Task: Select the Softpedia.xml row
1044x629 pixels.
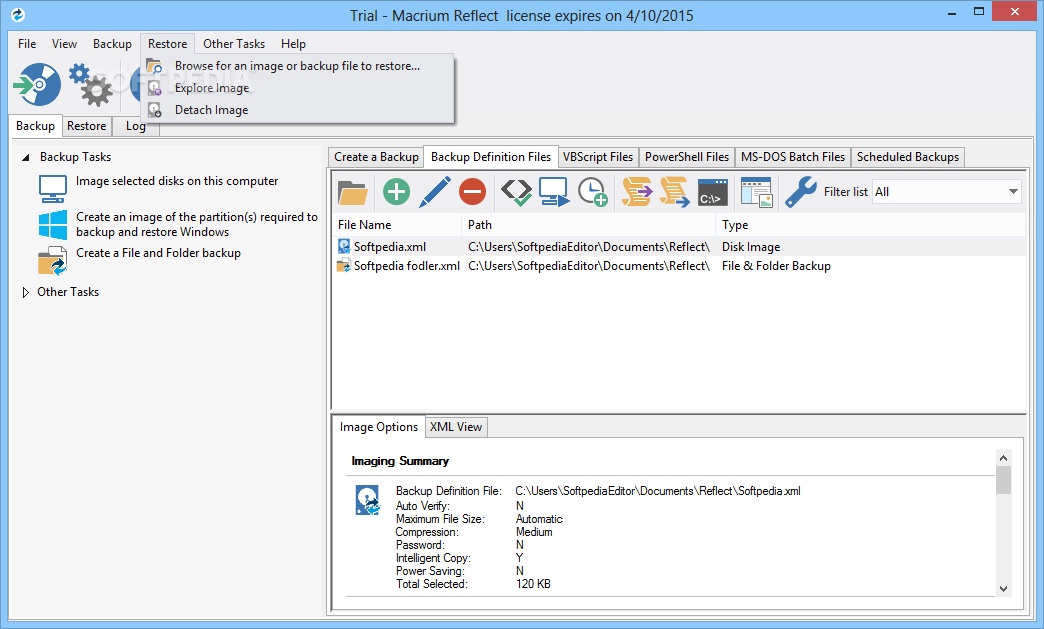Action: tap(679, 247)
